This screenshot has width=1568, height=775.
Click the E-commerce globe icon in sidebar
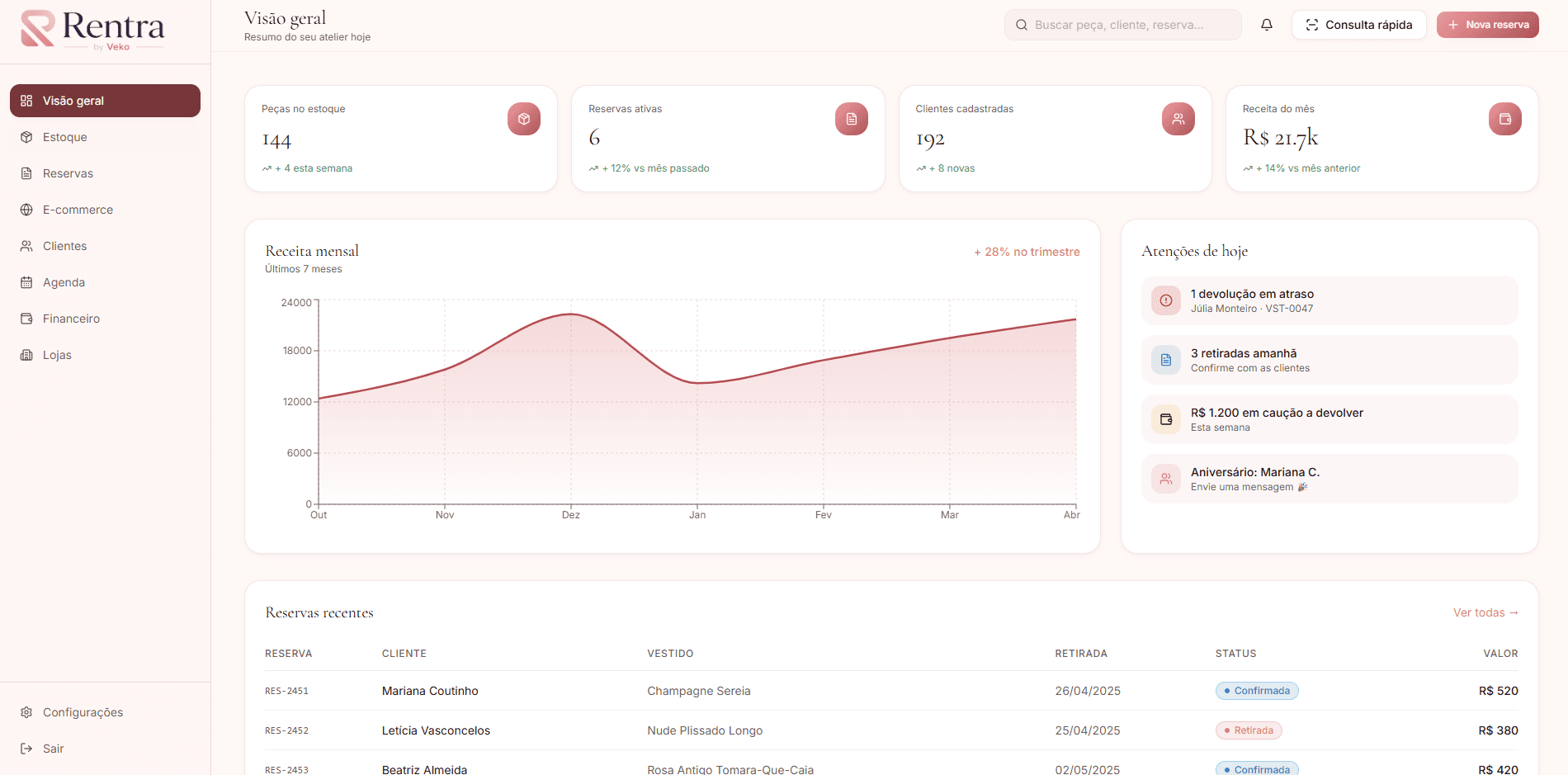[26, 210]
